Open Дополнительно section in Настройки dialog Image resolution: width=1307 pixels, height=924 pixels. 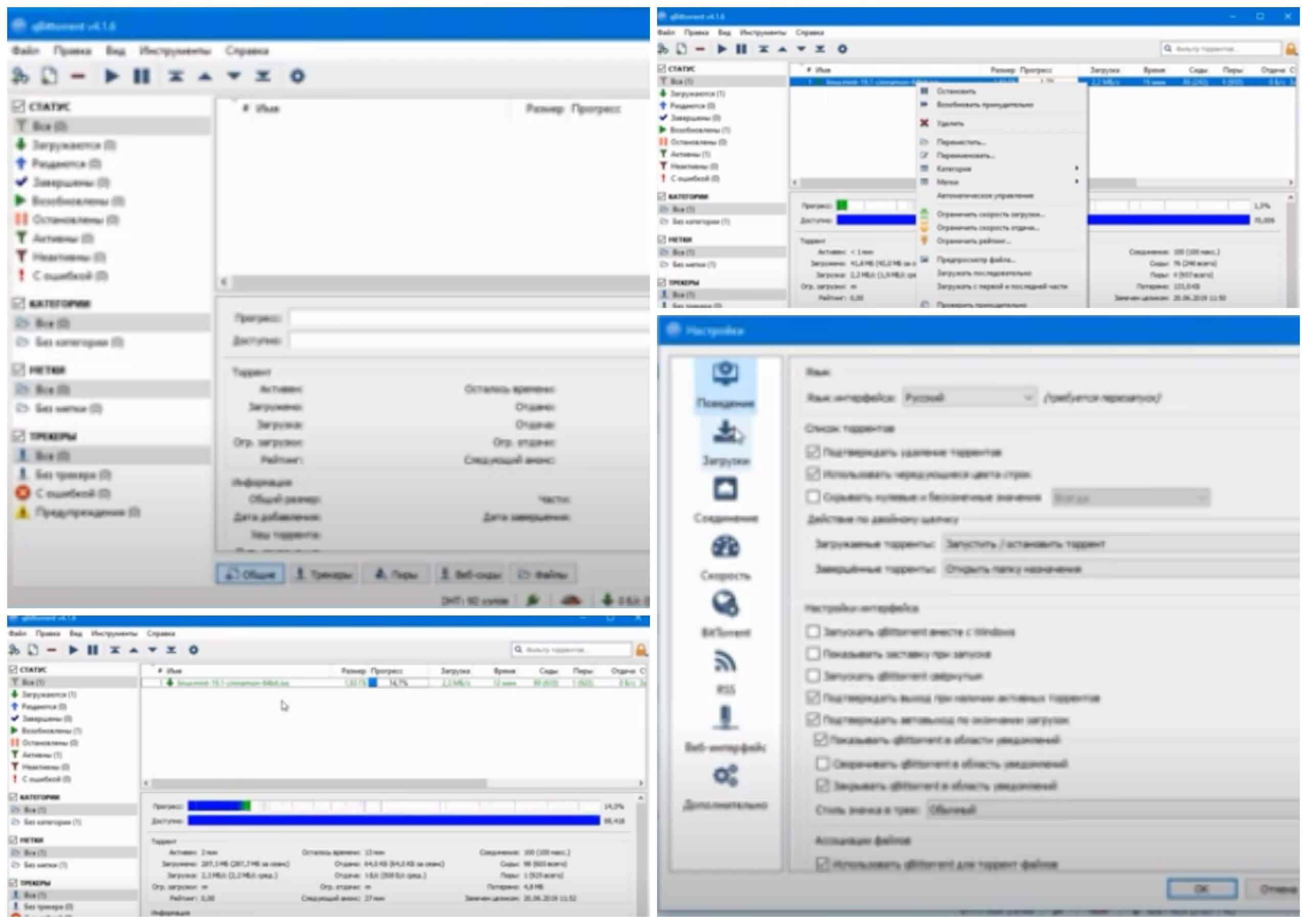pyautogui.click(x=725, y=787)
